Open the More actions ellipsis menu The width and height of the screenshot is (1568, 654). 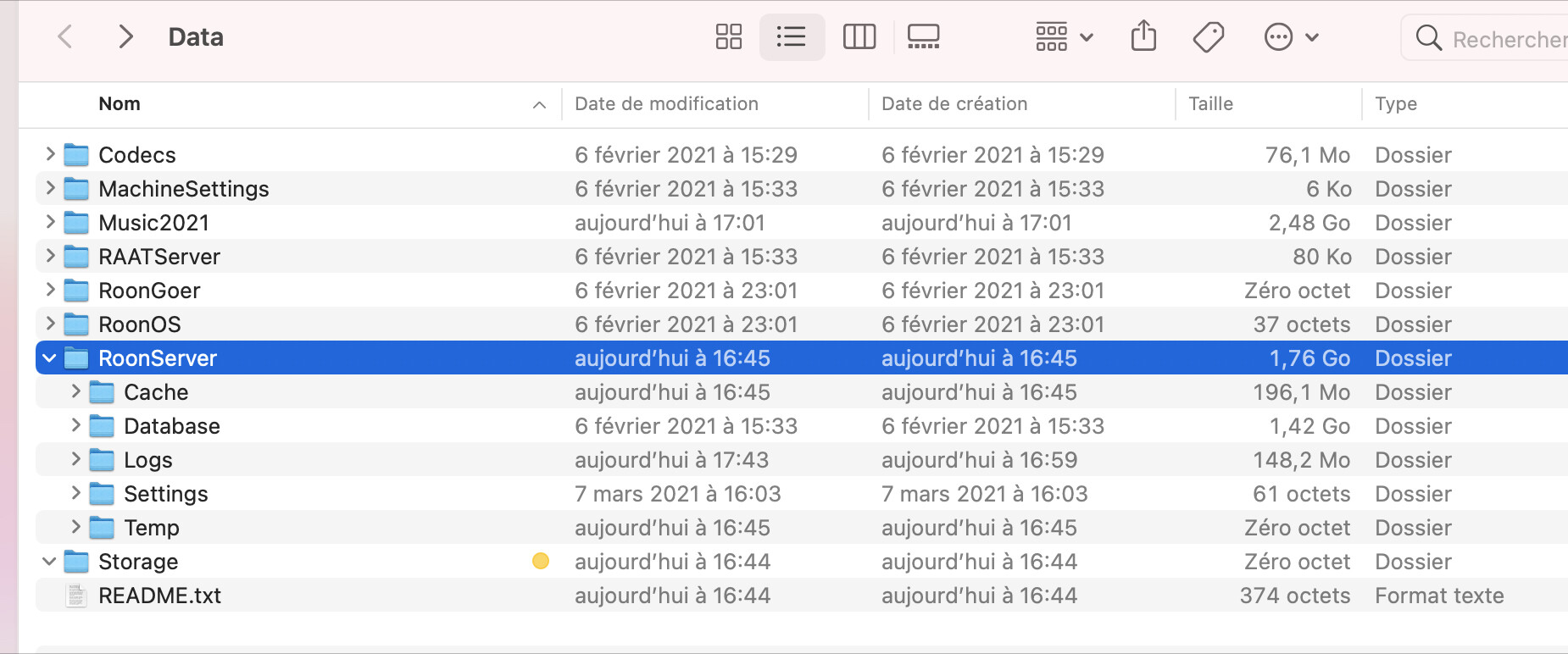pos(1291,36)
